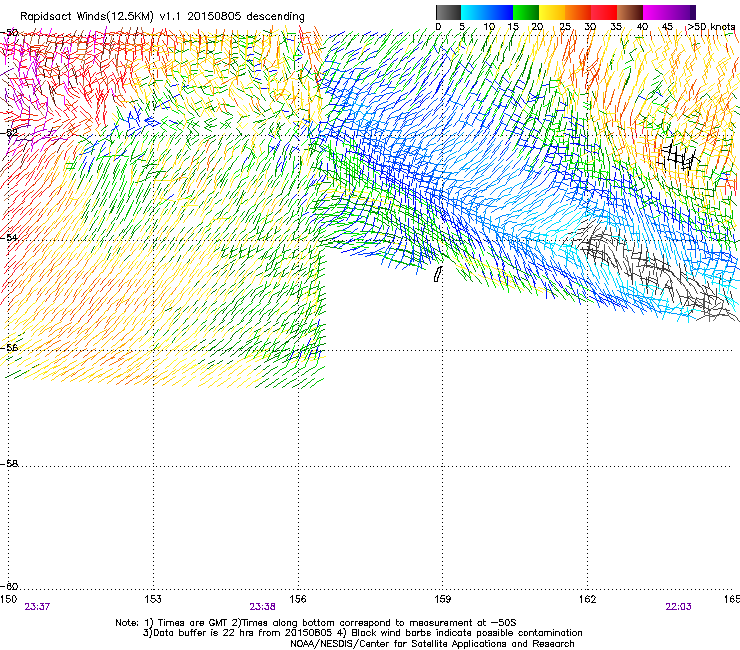Click the '162' longitude axis label

(587, 599)
